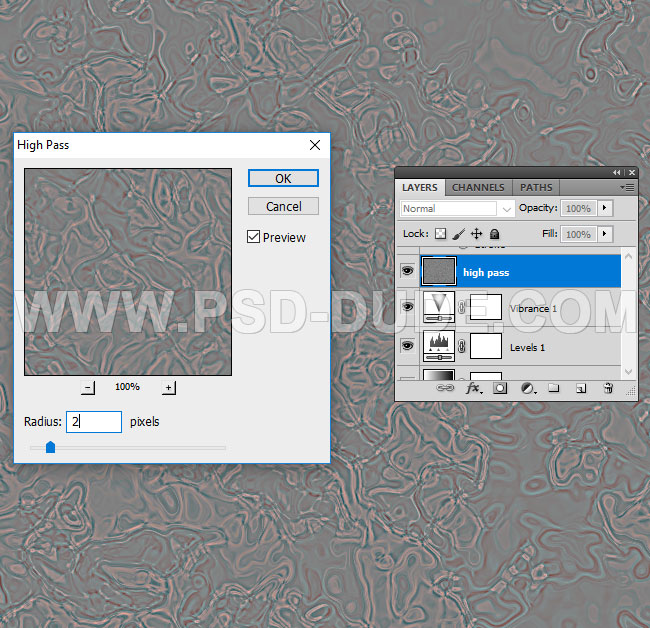Hide the Vibrance 1 layer
The height and width of the screenshot is (628, 650).
tap(407, 307)
